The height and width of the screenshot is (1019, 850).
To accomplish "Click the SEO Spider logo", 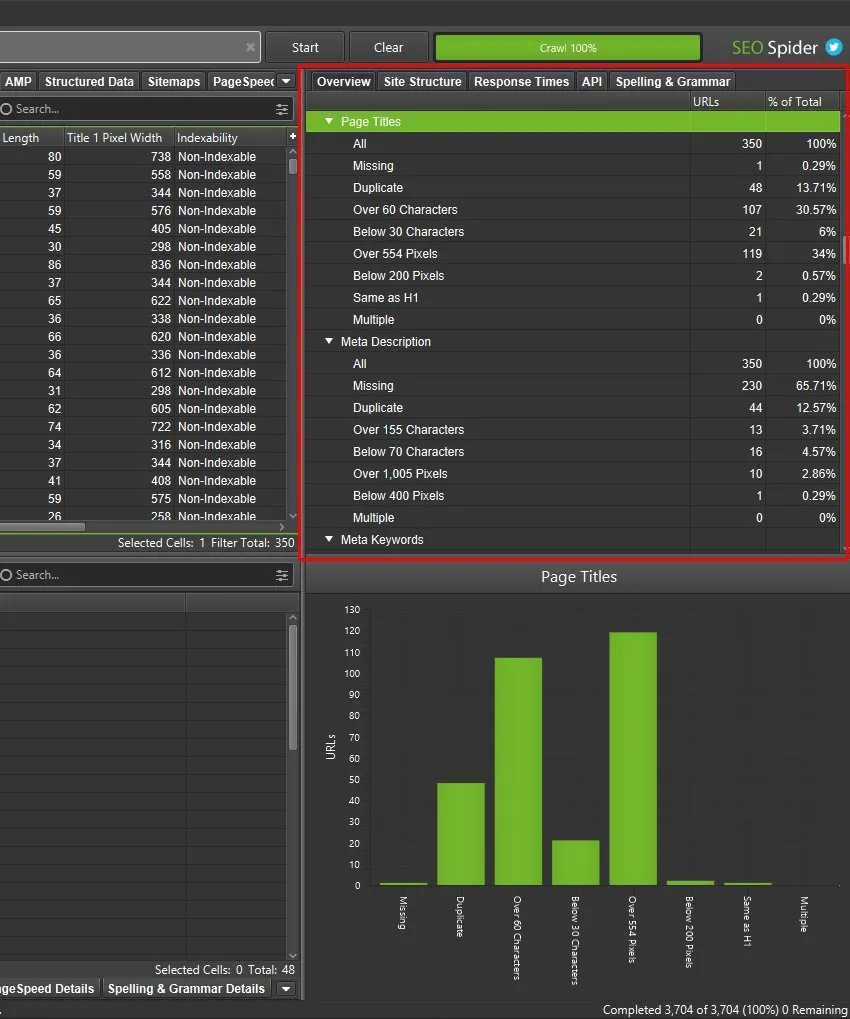I will point(776,47).
